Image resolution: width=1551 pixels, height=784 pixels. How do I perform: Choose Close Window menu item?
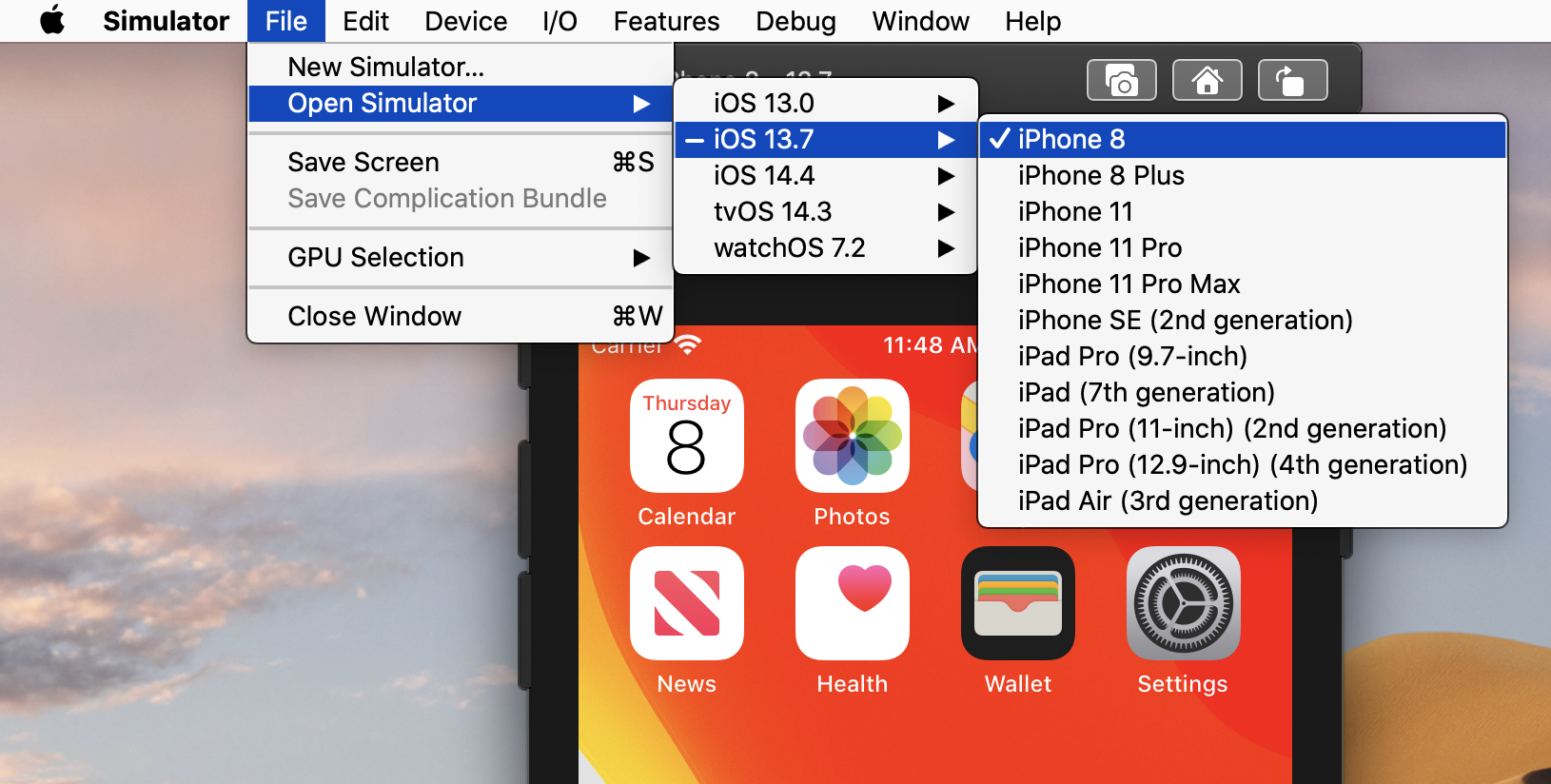pos(461,316)
